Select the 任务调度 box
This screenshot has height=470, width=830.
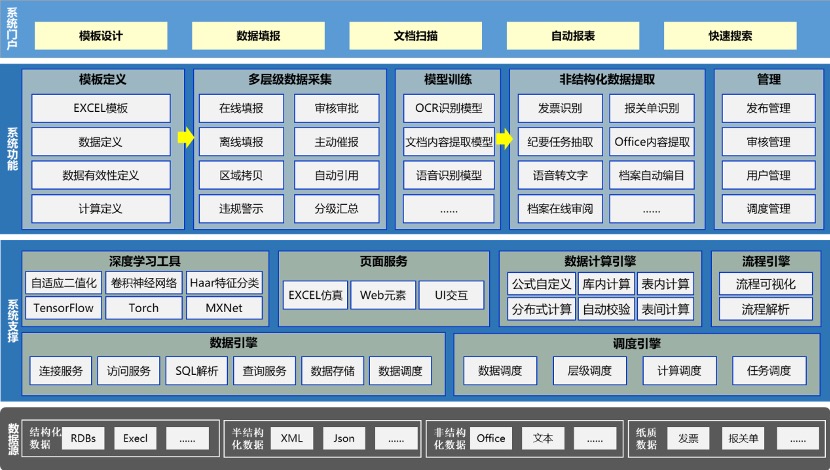point(769,370)
